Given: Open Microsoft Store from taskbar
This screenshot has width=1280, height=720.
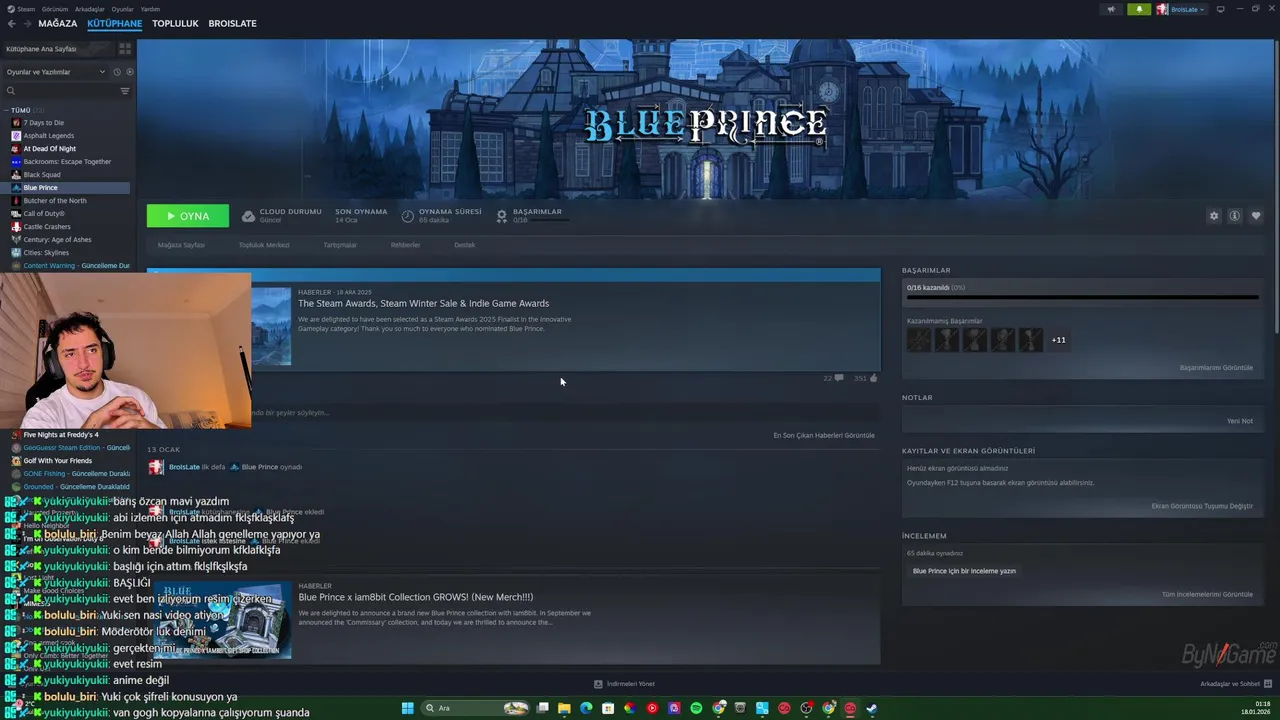Looking at the screenshot, I should pyautogui.click(x=608, y=708).
